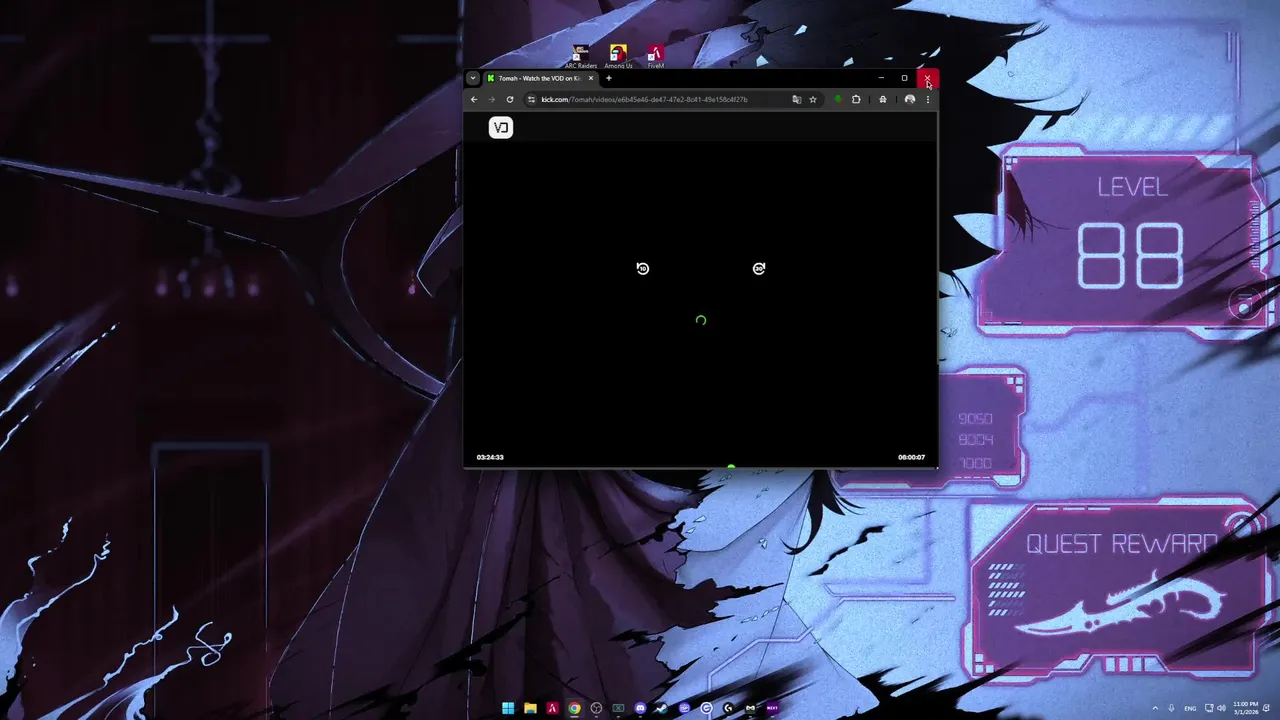
Task: Open the notification bell in tray
Action: (x=1267, y=708)
